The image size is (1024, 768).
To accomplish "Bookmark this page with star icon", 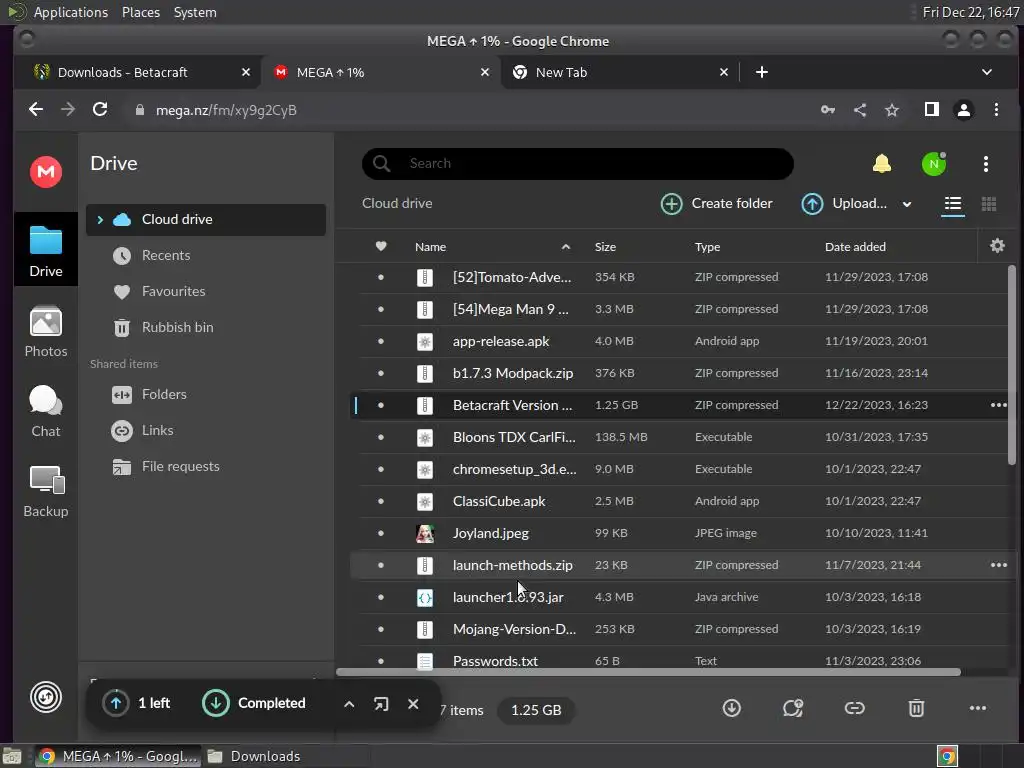I will (892, 110).
